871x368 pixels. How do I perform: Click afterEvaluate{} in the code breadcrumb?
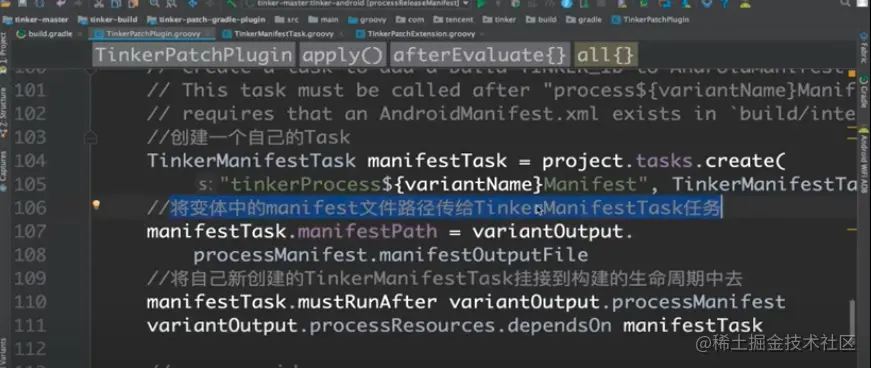(480, 55)
